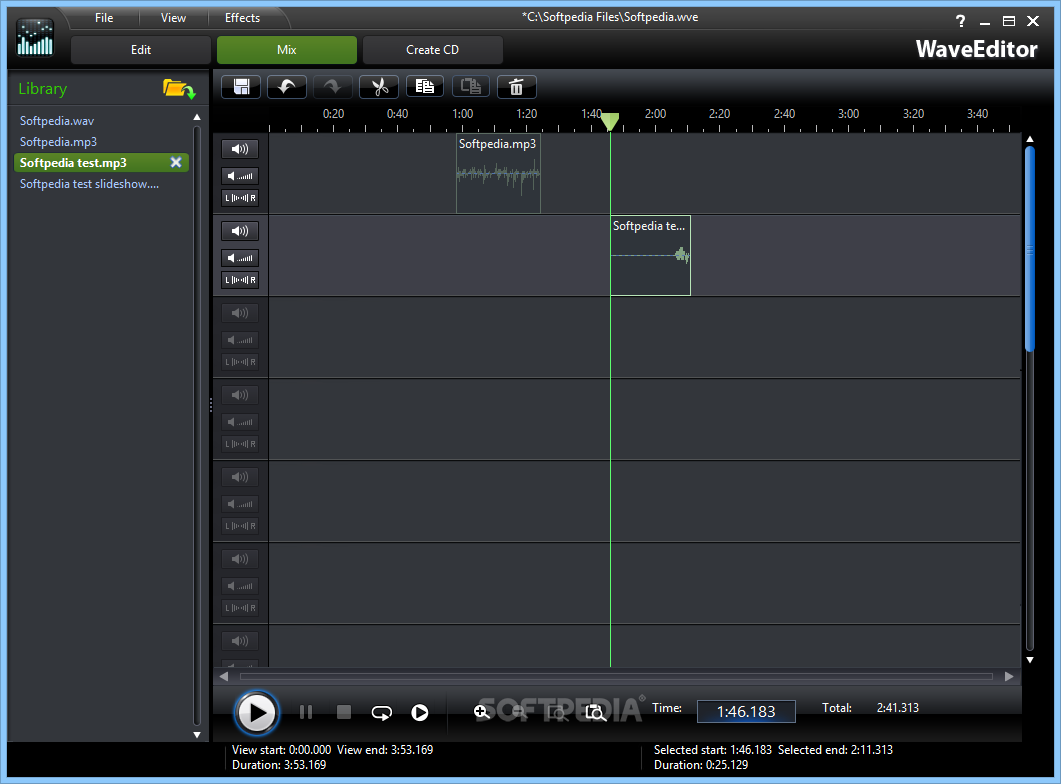Undo the last action
Viewport: 1061px width, 784px height.
(x=287, y=87)
